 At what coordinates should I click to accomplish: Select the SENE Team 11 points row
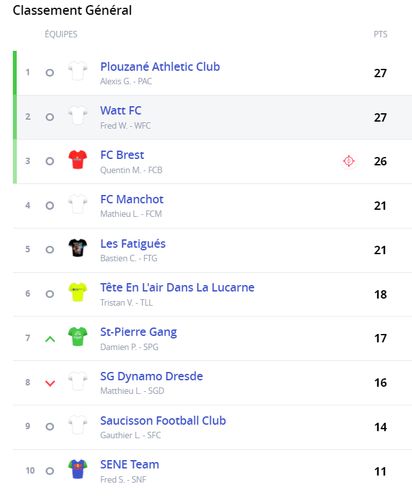(212, 471)
